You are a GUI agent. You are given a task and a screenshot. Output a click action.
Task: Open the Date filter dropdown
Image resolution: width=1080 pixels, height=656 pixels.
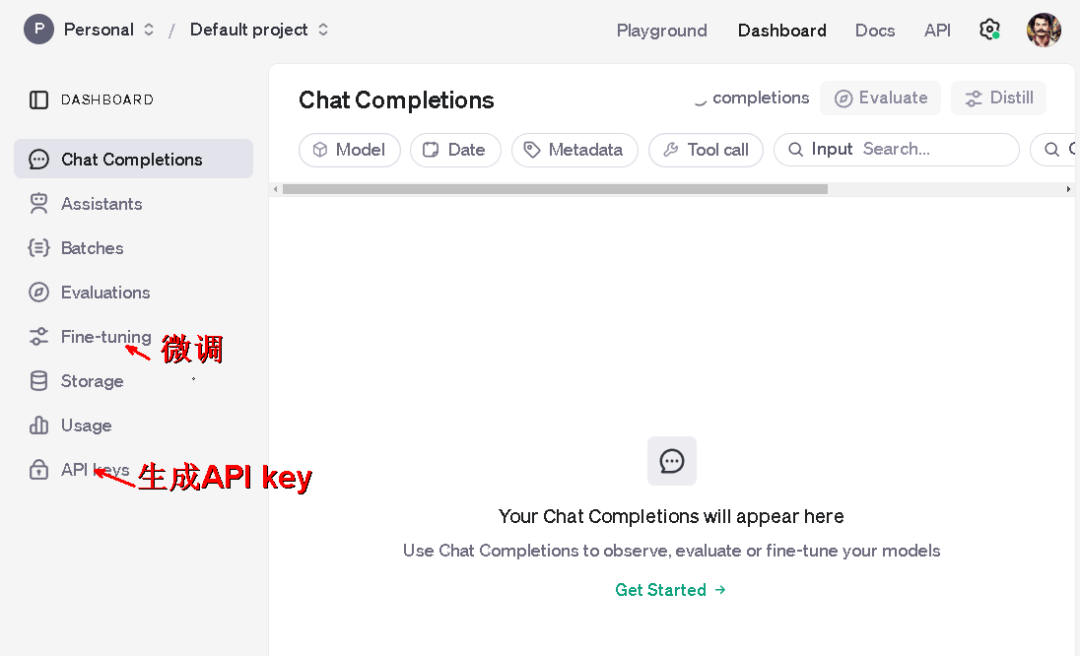tap(455, 149)
